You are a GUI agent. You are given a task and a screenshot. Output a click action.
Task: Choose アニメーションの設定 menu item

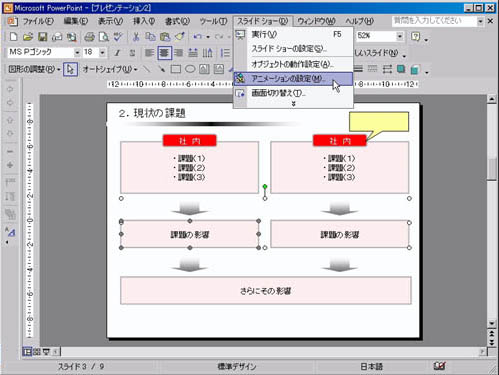click(293, 79)
